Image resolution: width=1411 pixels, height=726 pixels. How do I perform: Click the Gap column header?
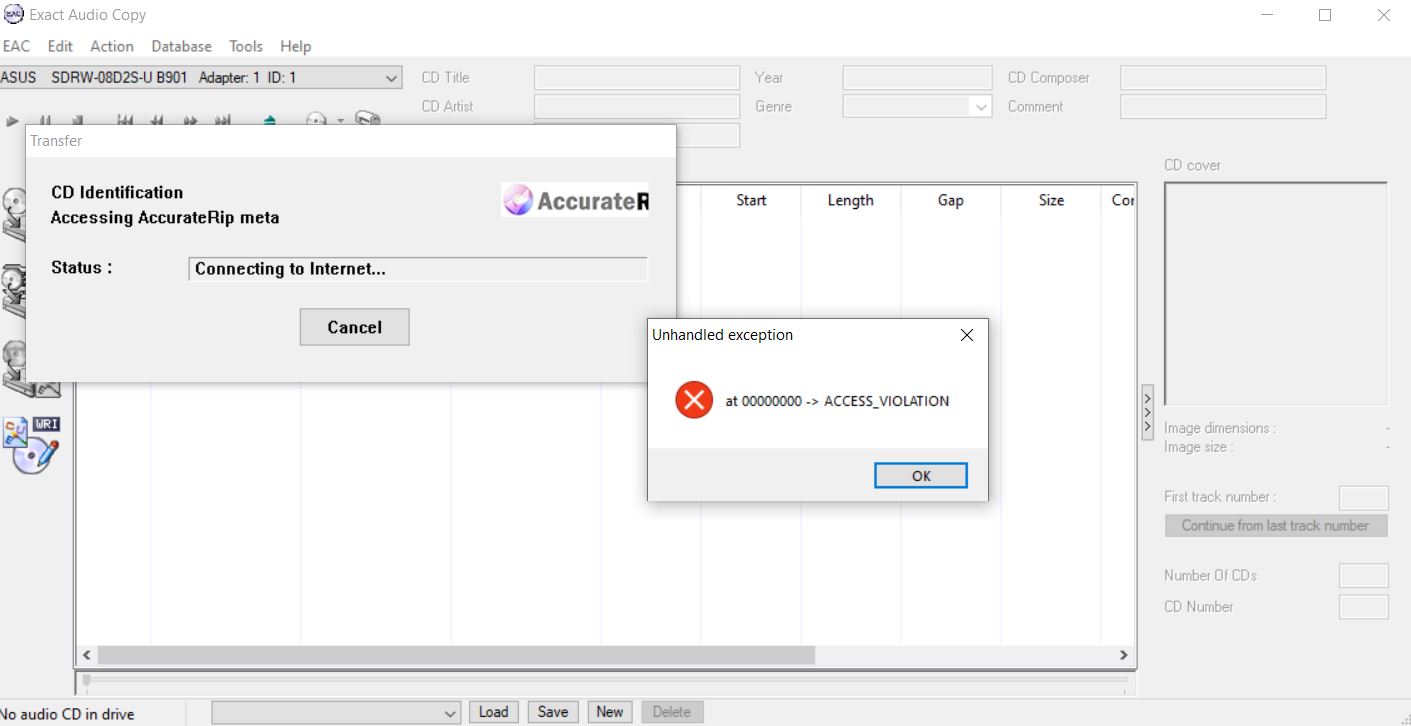click(x=951, y=200)
